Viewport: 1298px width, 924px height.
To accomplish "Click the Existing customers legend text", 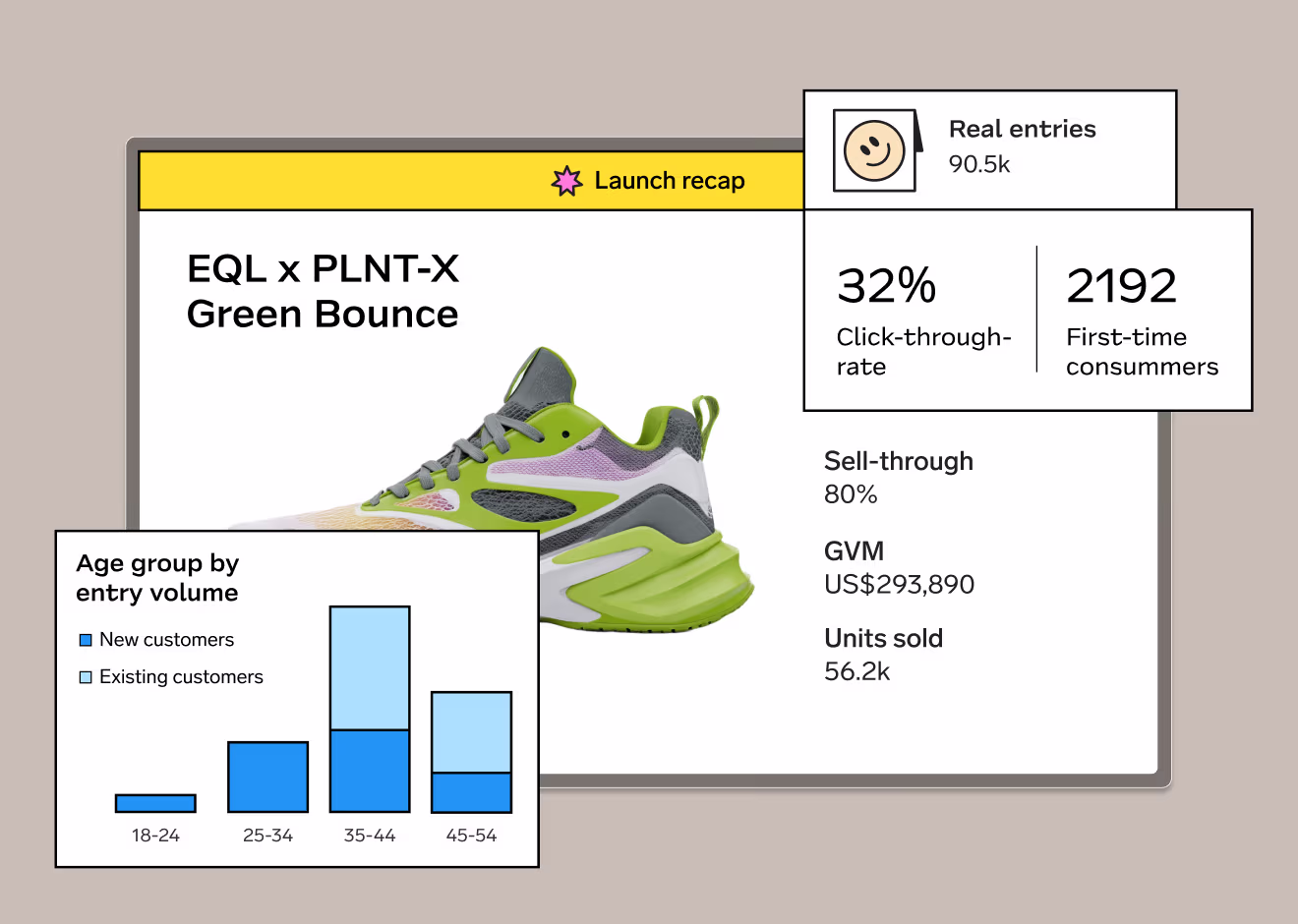I will 182,677.
